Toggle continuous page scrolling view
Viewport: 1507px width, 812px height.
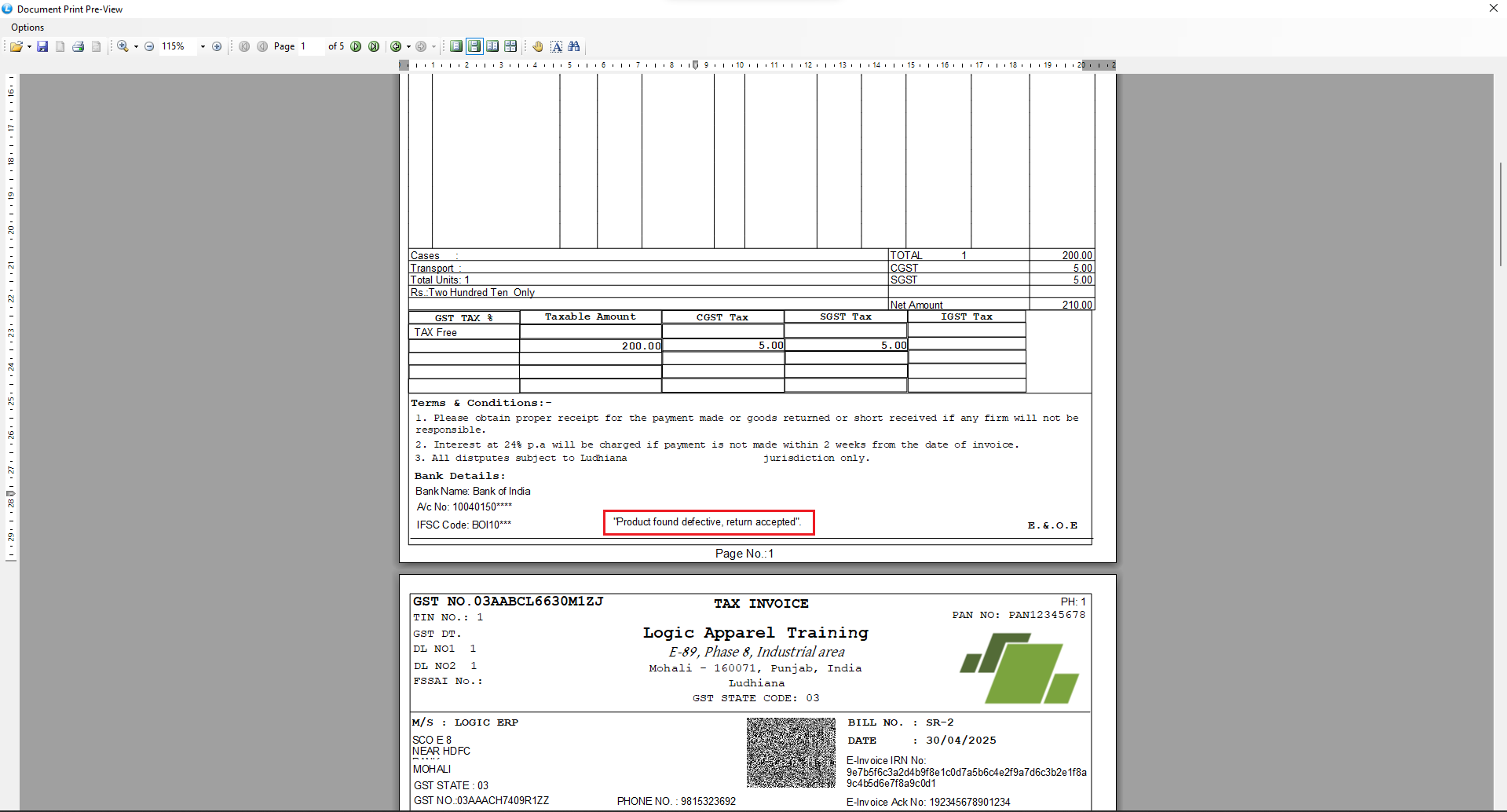pos(474,46)
